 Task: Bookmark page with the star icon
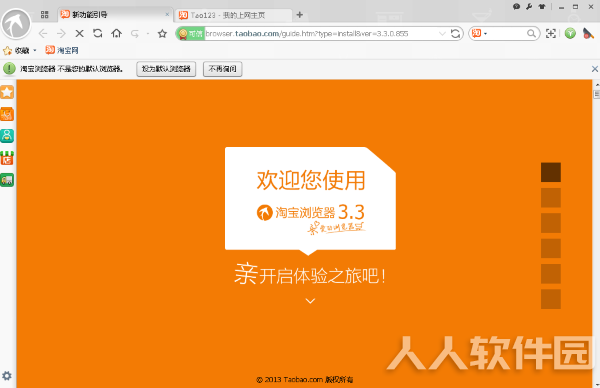point(162,34)
